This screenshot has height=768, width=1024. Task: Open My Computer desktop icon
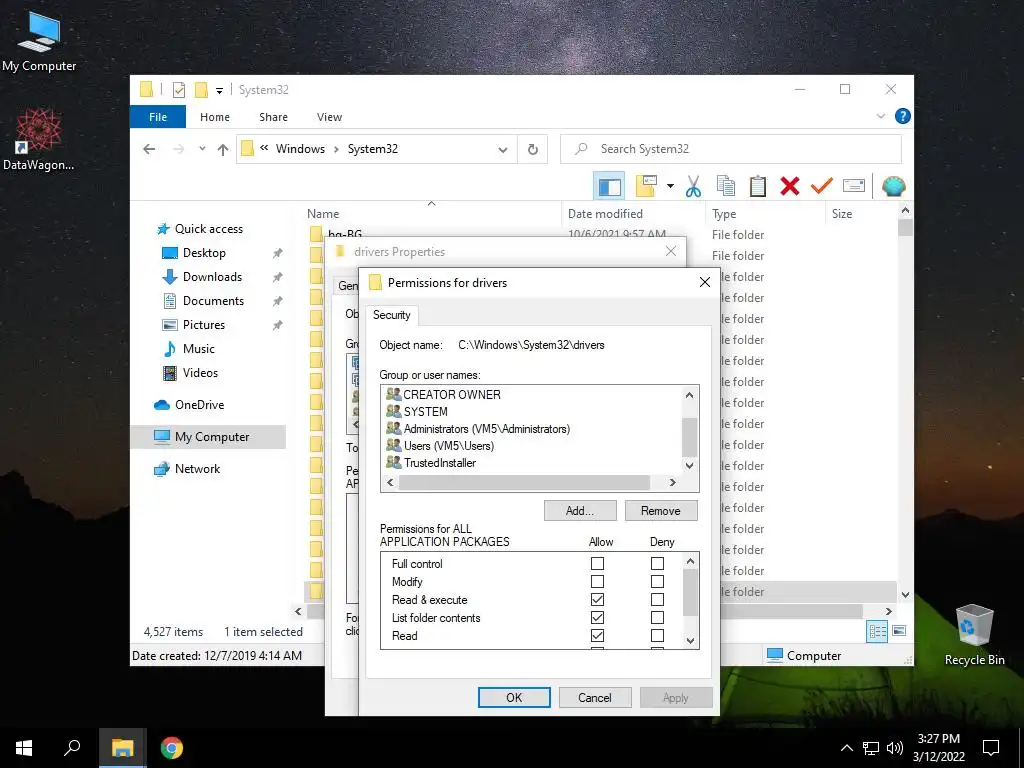[x=39, y=40]
